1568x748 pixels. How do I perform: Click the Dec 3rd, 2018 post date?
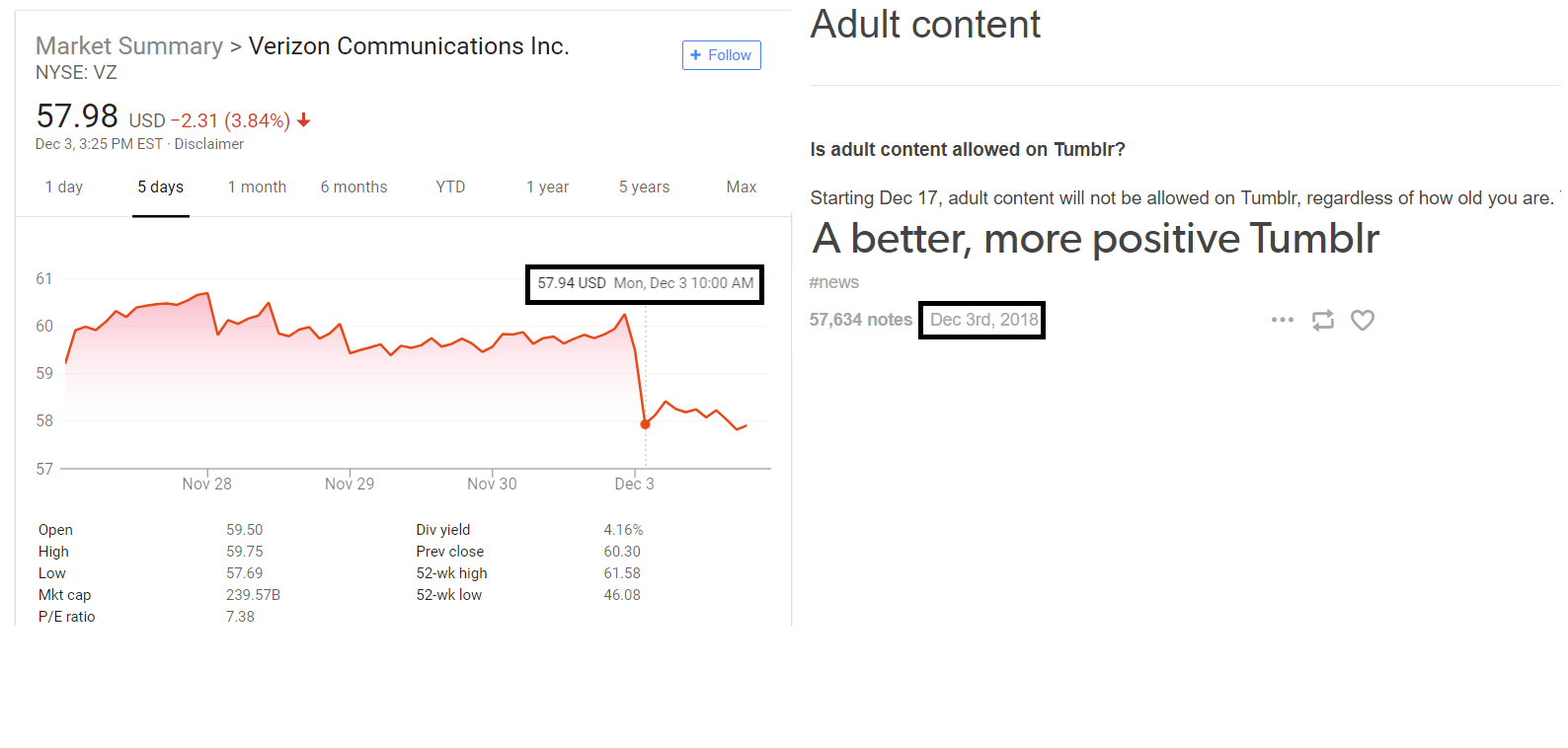click(983, 320)
